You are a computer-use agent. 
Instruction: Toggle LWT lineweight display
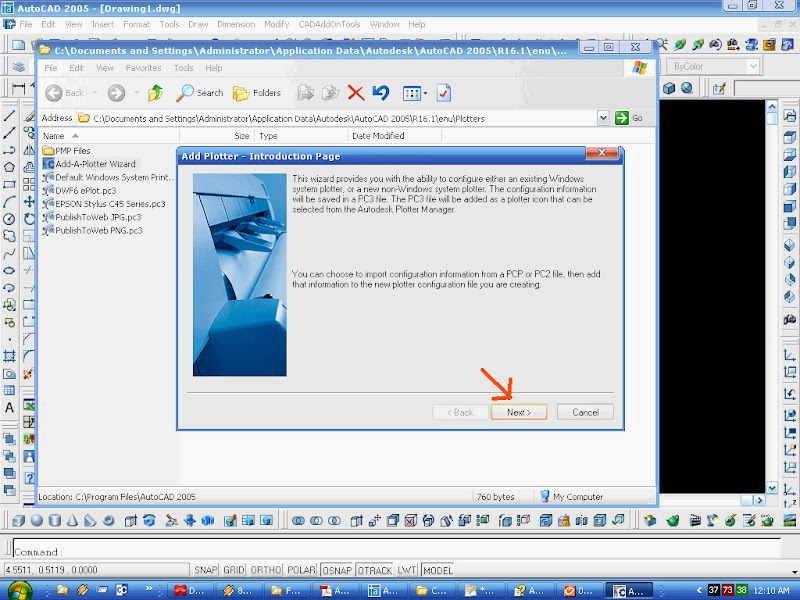407,570
